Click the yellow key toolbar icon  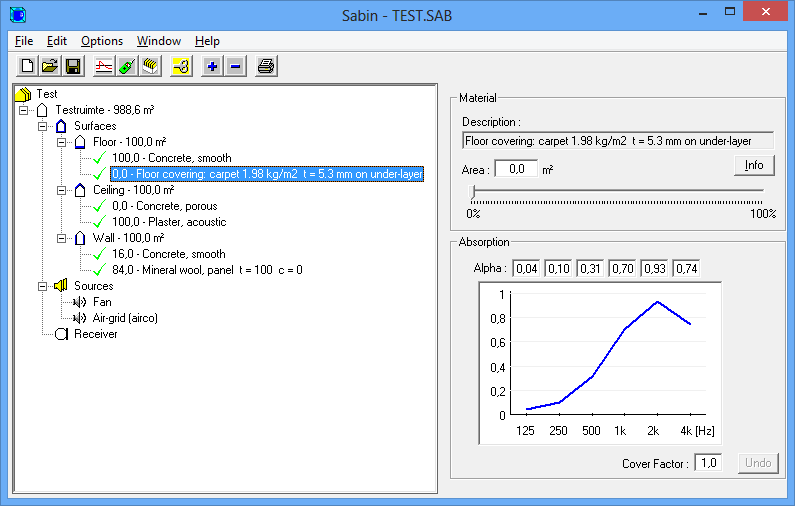pos(181,66)
